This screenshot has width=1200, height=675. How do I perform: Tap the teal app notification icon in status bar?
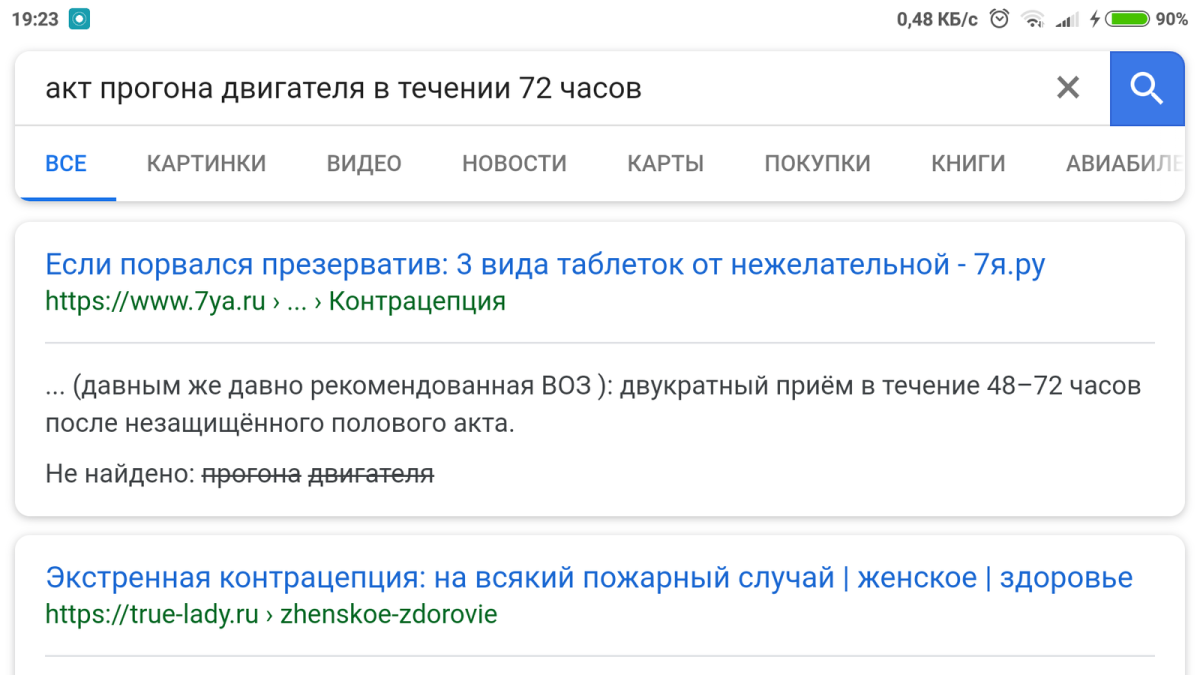tap(79, 18)
